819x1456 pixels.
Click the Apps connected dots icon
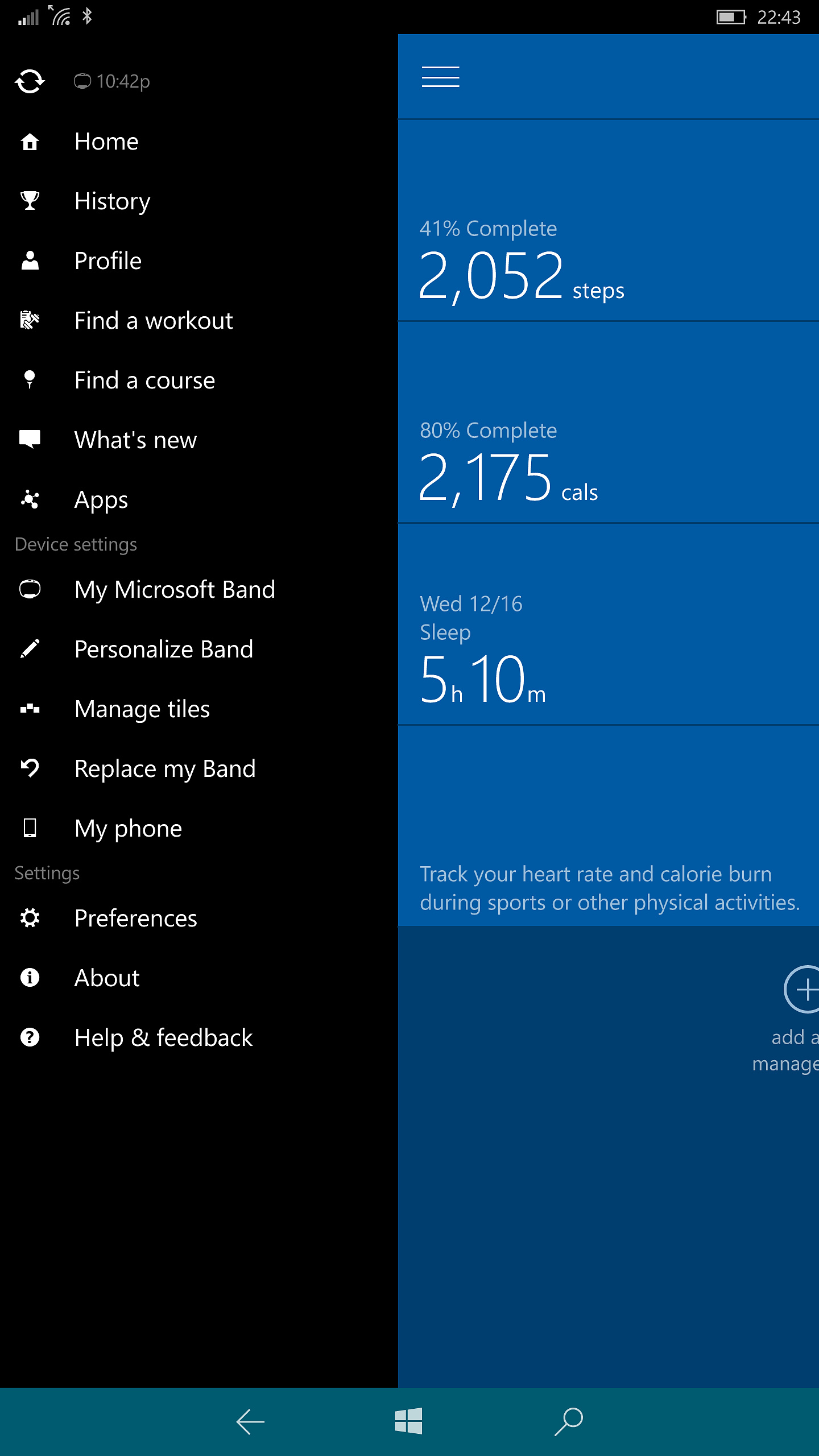pyautogui.click(x=30, y=499)
